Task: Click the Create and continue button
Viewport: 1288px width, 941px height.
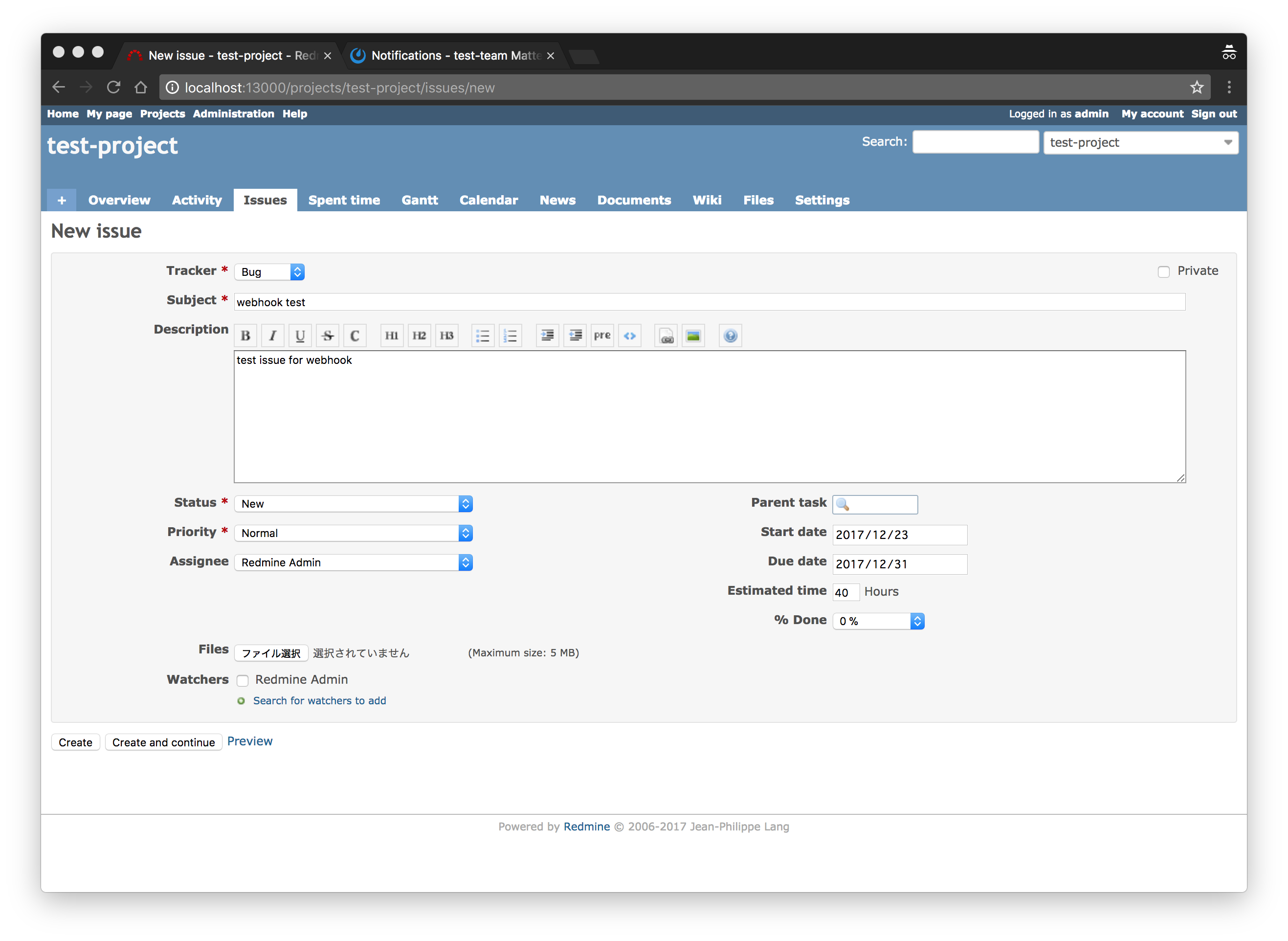Action: coord(163,741)
